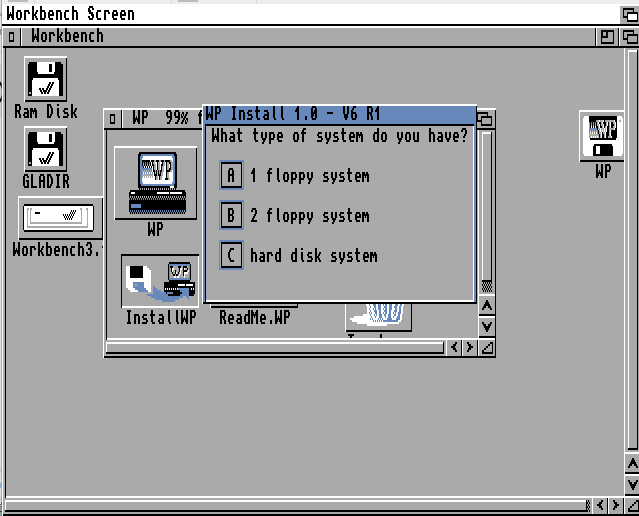Click the WP label under desktop disk icon
This screenshot has height=516, width=639.
603,171
